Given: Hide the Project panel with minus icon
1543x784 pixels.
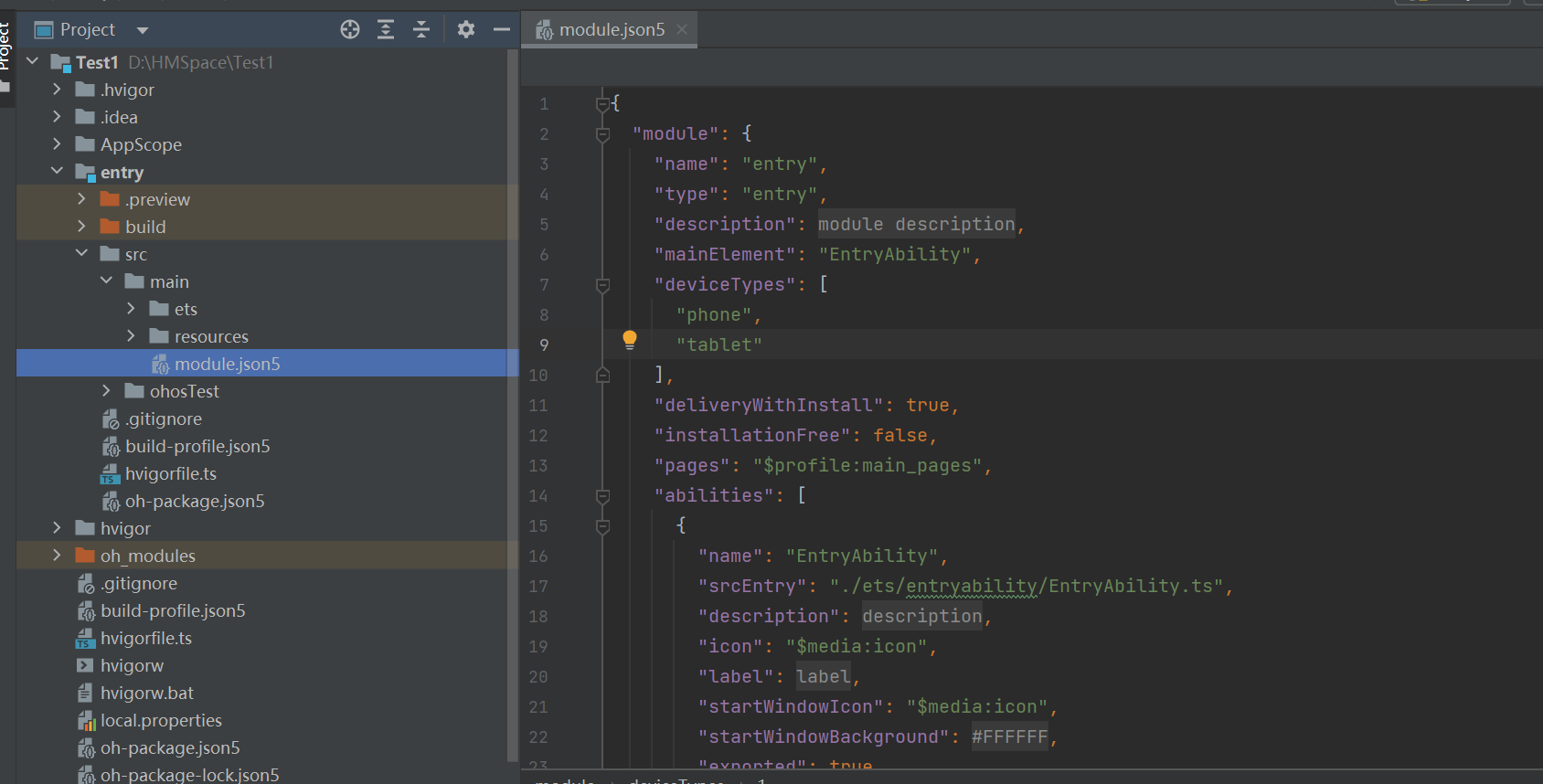Looking at the screenshot, I should (501, 29).
